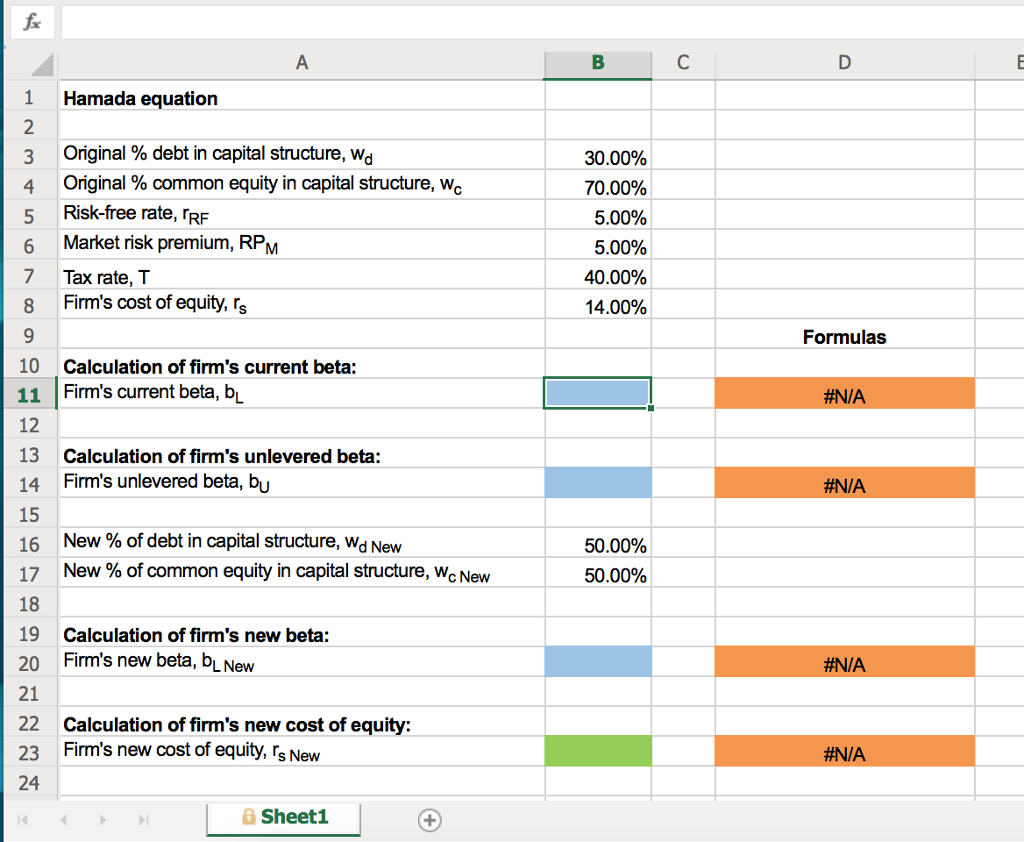This screenshot has width=1024, height=842.
Task: Select row 11 header
Action: 29,395
